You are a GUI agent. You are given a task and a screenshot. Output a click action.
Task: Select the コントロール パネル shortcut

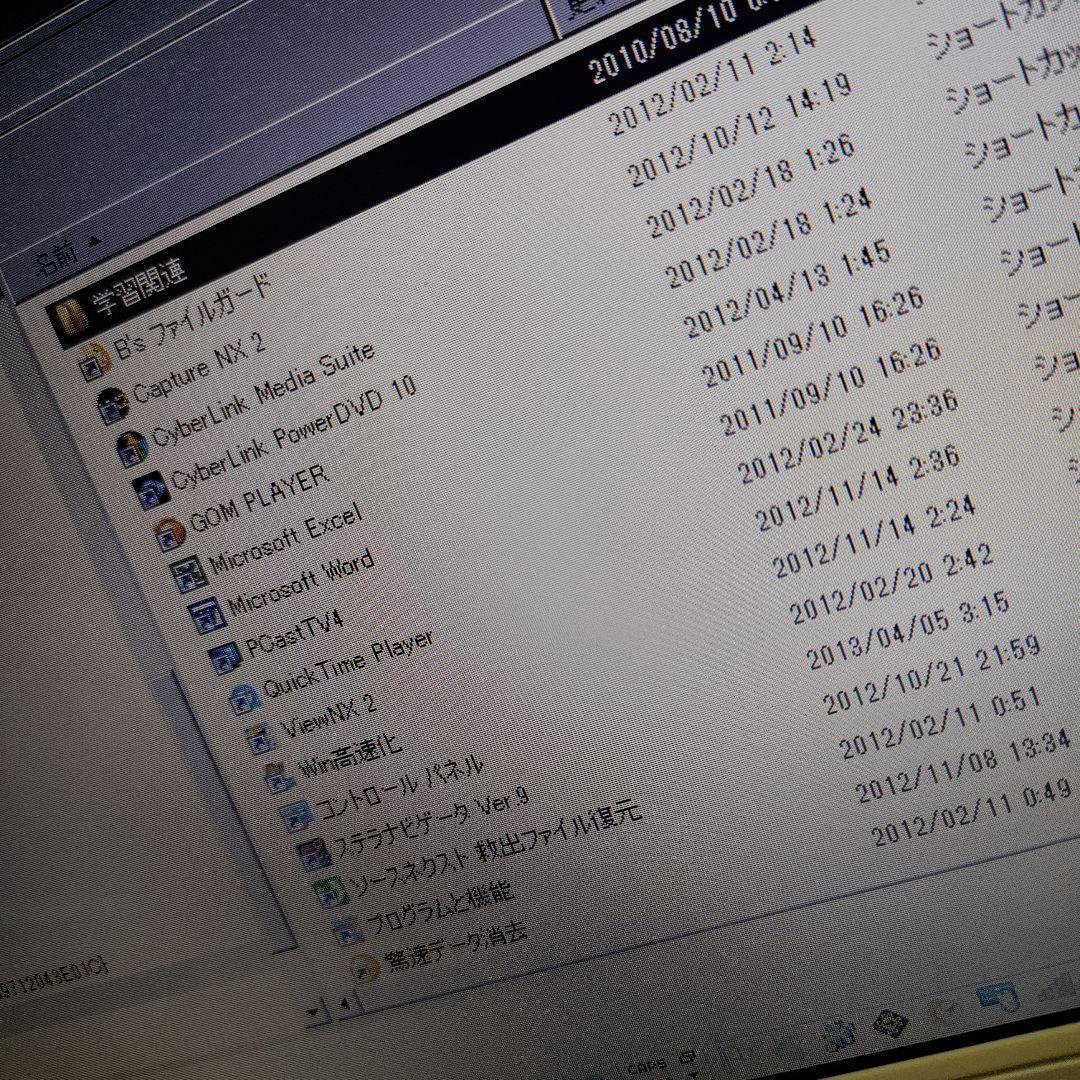coord(398,790)
